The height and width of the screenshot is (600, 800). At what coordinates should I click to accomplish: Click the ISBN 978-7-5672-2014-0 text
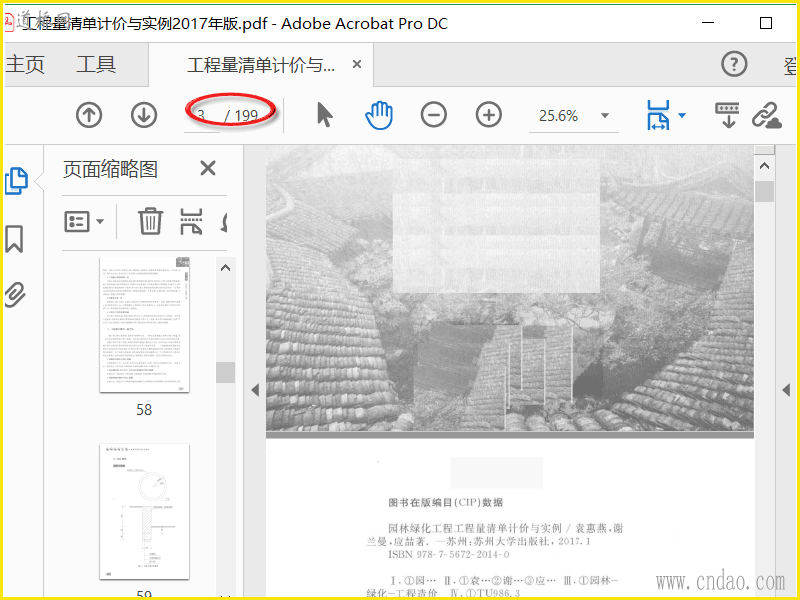coord(449,555)
